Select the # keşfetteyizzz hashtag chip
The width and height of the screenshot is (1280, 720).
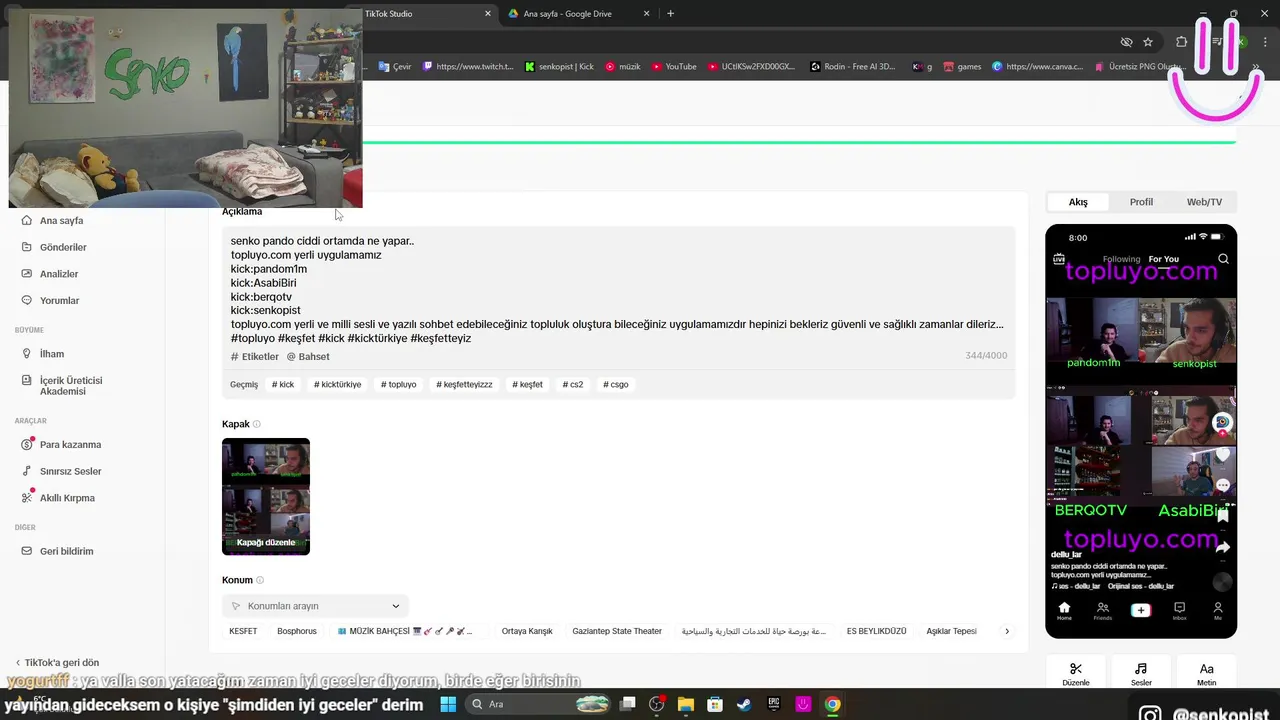coord(464,385)
